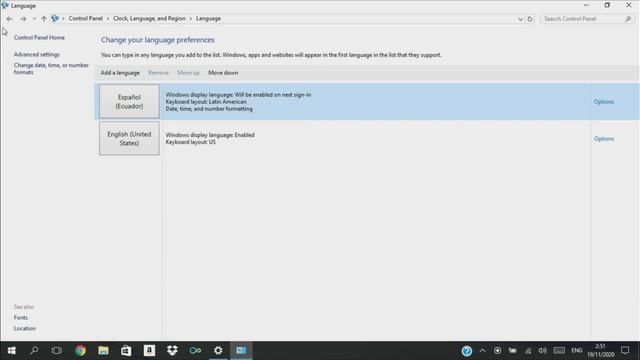This screenshot has width=640, height=360.
Task: Open the taskbar clock and date
Action: 600,351
